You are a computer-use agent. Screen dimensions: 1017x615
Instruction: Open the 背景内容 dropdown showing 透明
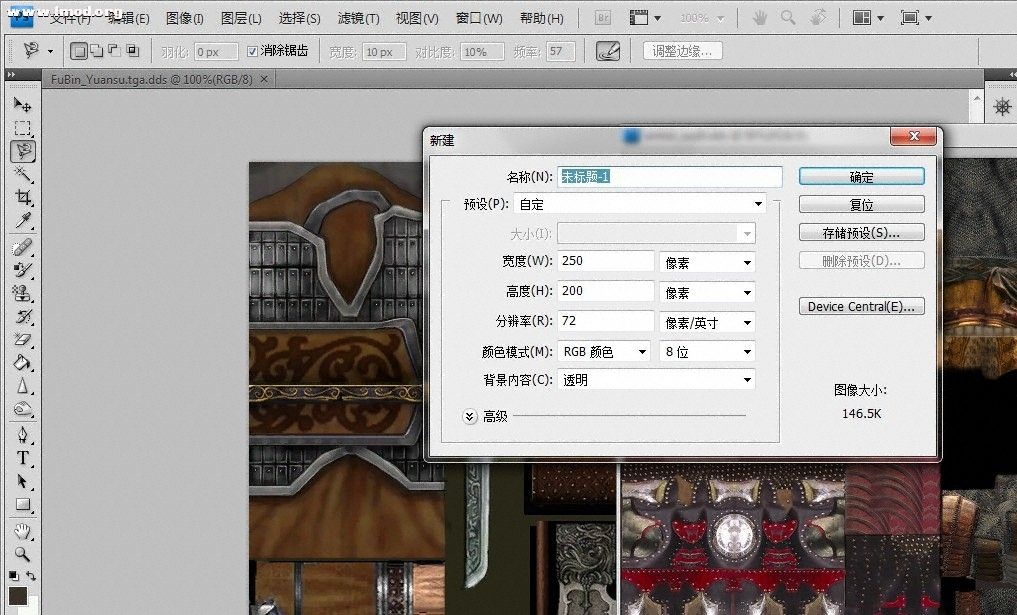657,380
